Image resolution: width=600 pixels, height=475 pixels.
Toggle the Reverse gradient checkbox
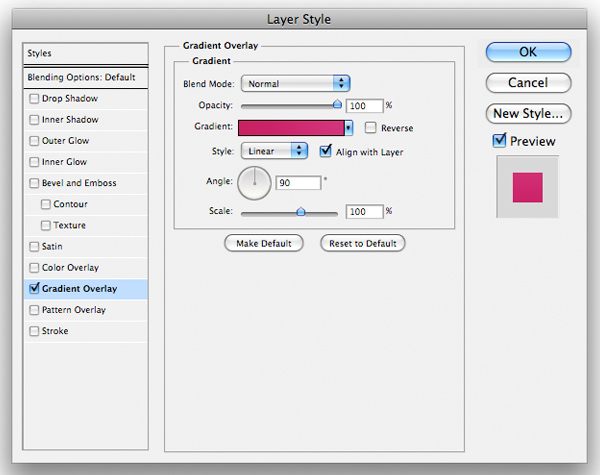(370, 127)
